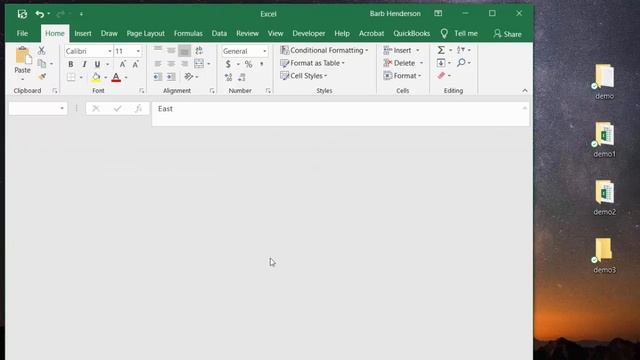Decrease decimal places

242,77
